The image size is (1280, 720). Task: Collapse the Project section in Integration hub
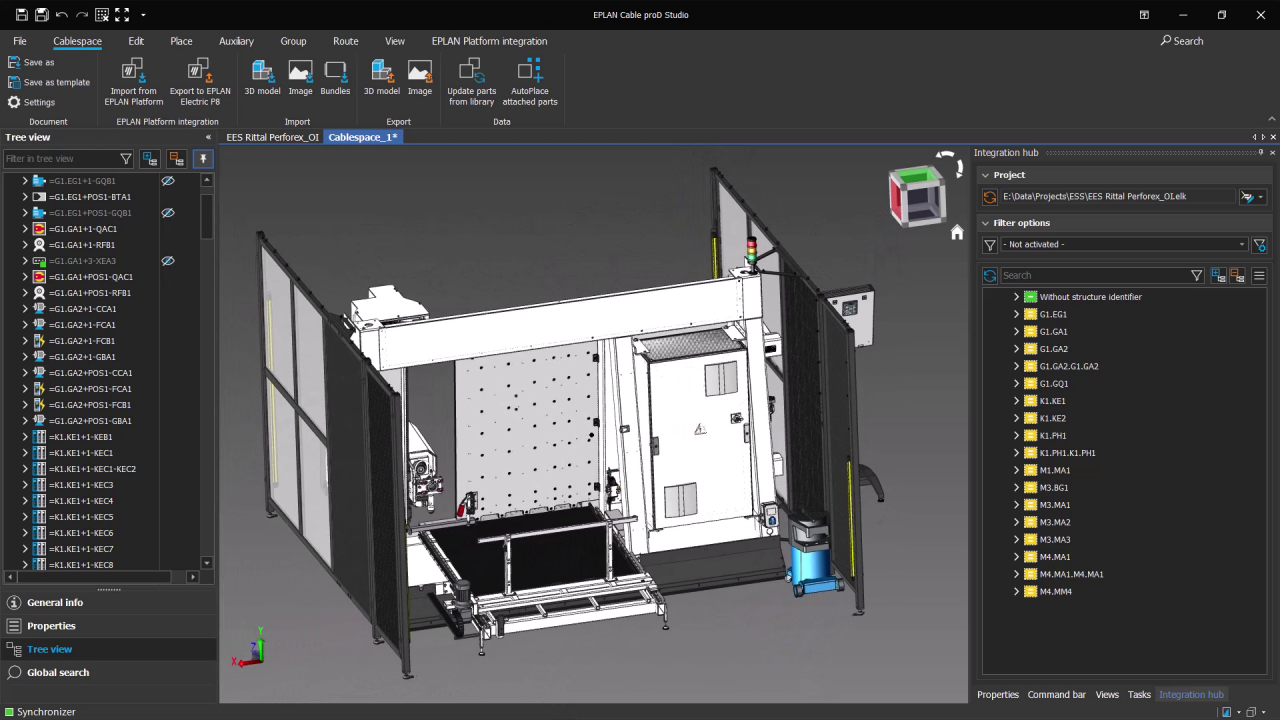coord(985,175)
